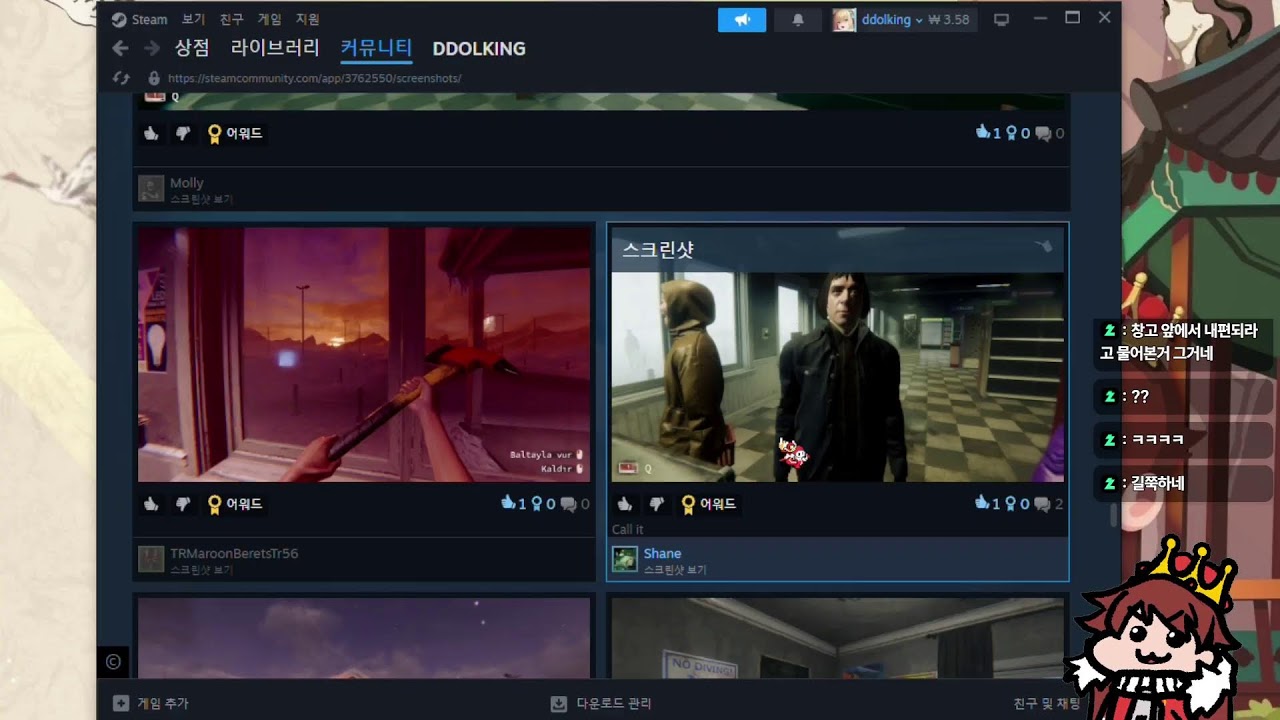
Task: Open comments count on Molly's screenshot
Action: click(x=1050, y=133)
